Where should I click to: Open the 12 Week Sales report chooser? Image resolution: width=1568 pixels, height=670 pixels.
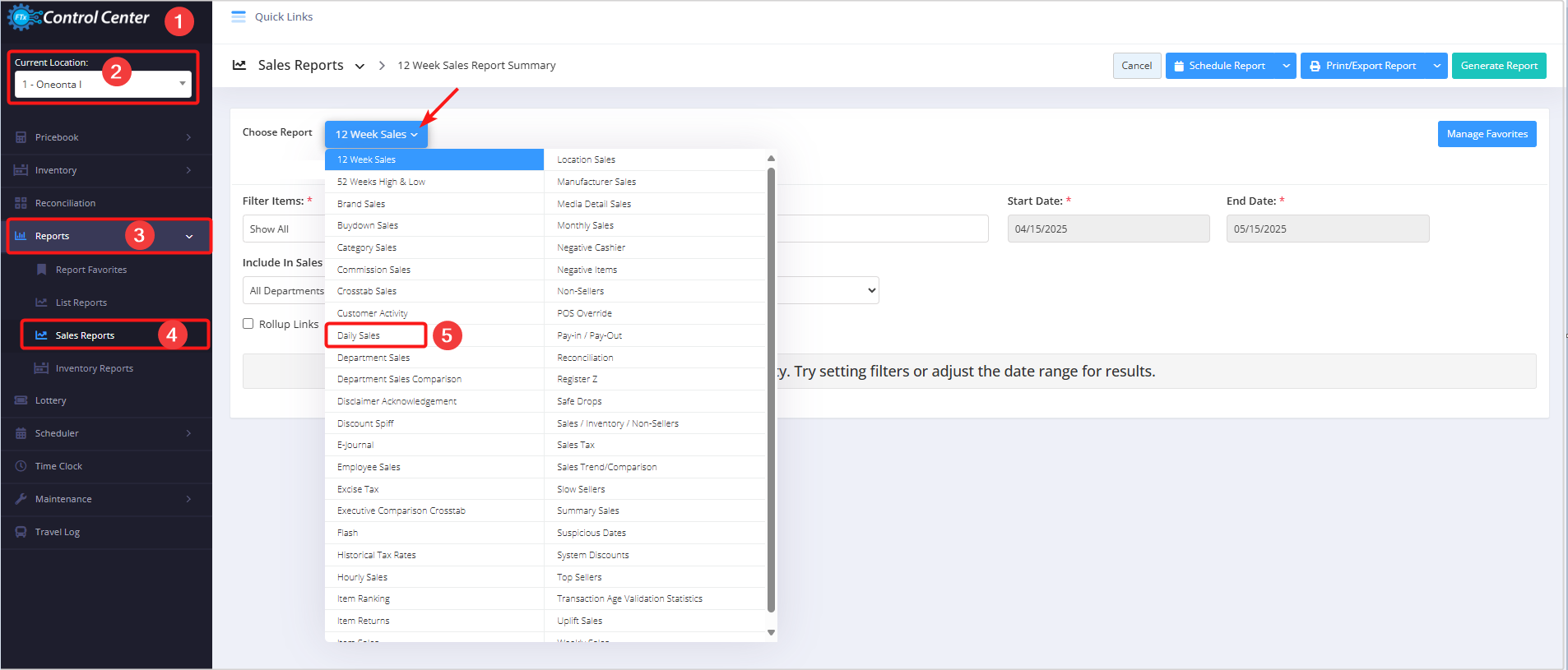click(x=376, y=134)
